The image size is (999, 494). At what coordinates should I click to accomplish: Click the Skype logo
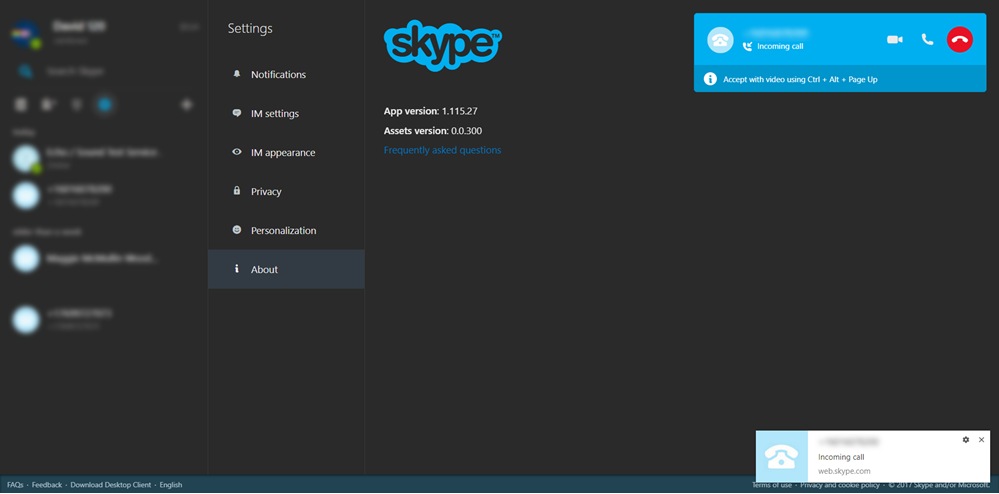pos(443,45)
